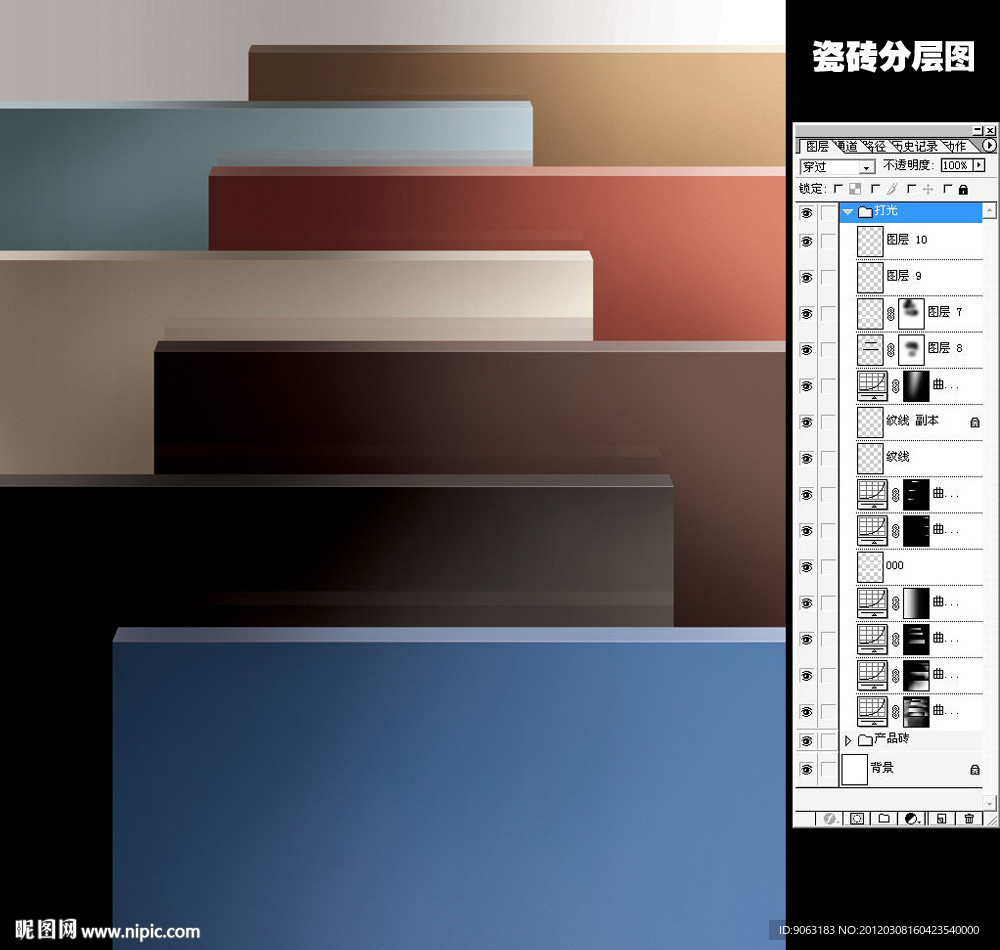The height and width of the screenshot is (950, 1000).
Task: Open the 穿过 blend mode dropdown
Action: (866, 167)
